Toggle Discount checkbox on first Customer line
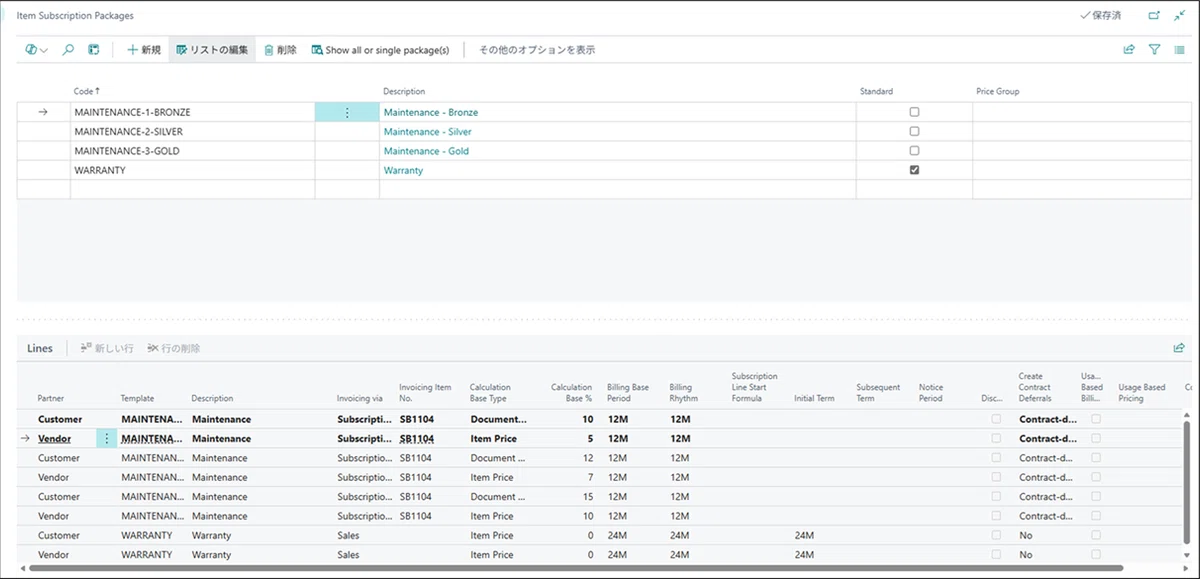 995,419
